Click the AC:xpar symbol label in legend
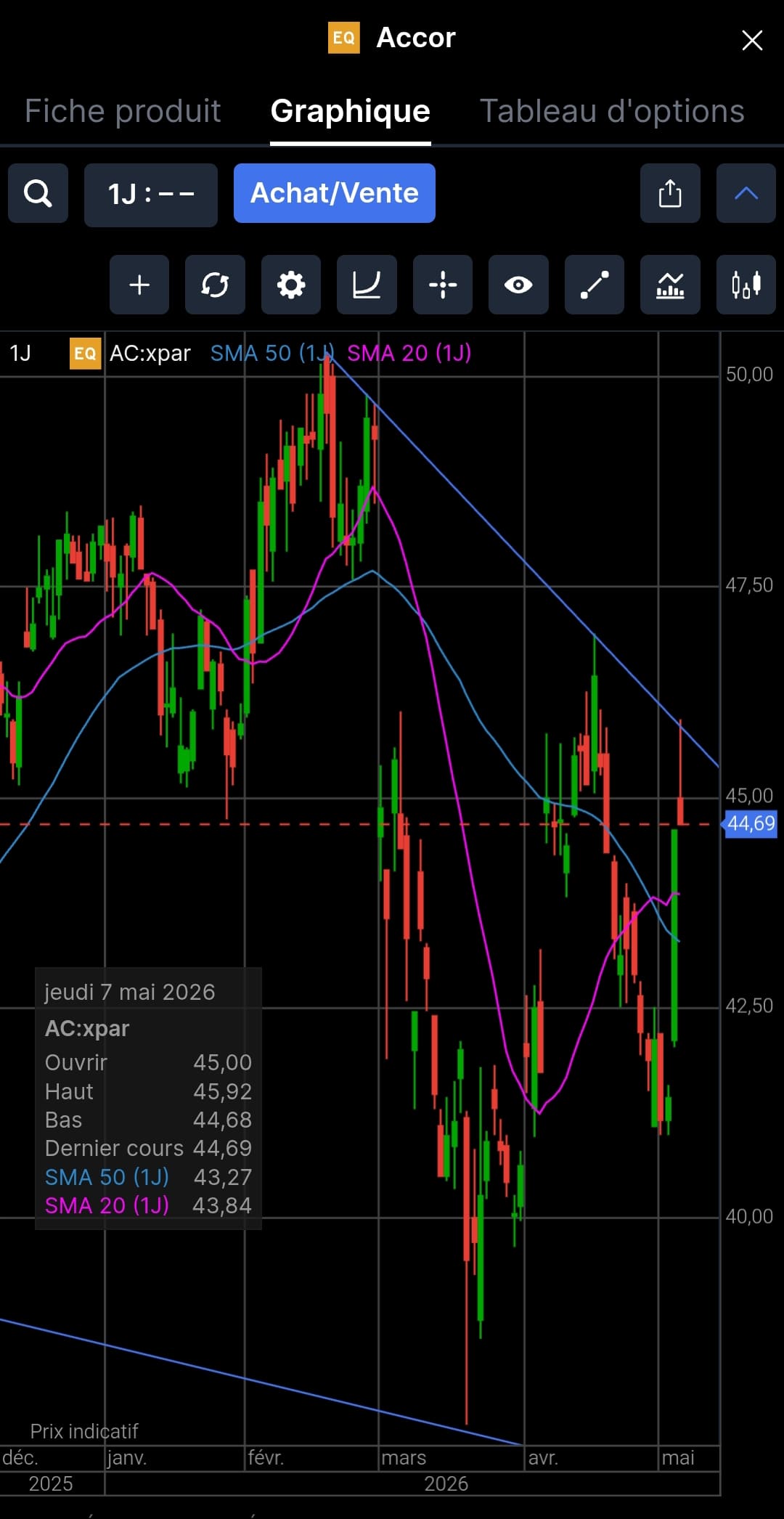The width and height of the screenshot is (784, 1519). tap(150, 354)
